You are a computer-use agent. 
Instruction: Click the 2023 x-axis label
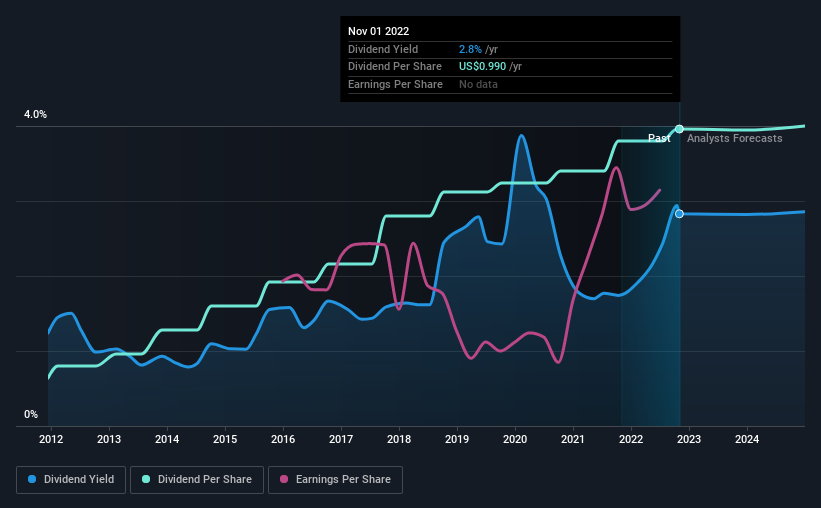coord(689,439)
